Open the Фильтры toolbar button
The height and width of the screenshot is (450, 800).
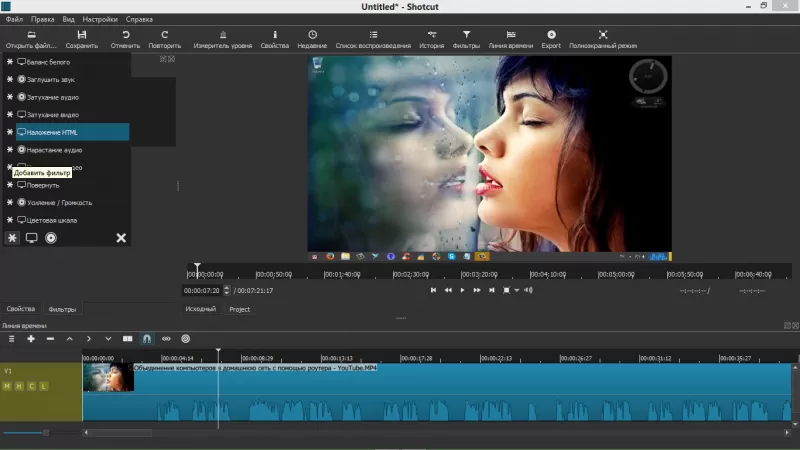466,40
